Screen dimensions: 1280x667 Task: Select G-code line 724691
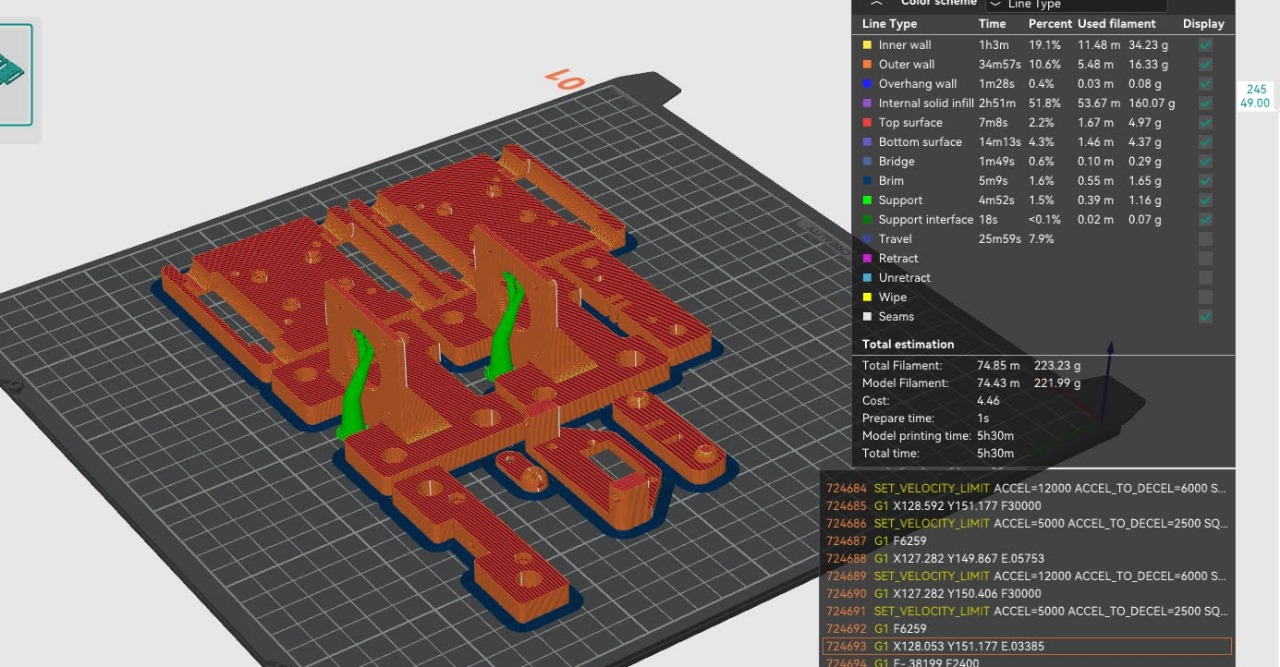[1028, 611]
